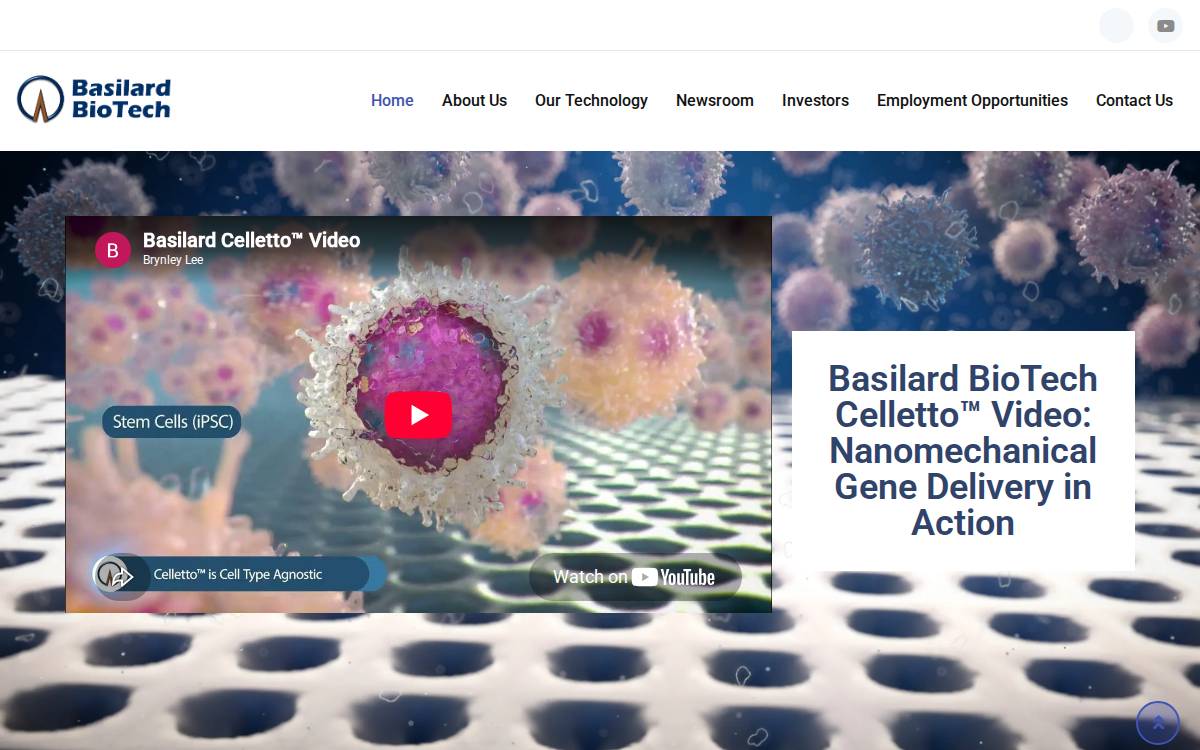Click the channel avatar letter B
Viewport: 1200px width, 750px height.
112,250
